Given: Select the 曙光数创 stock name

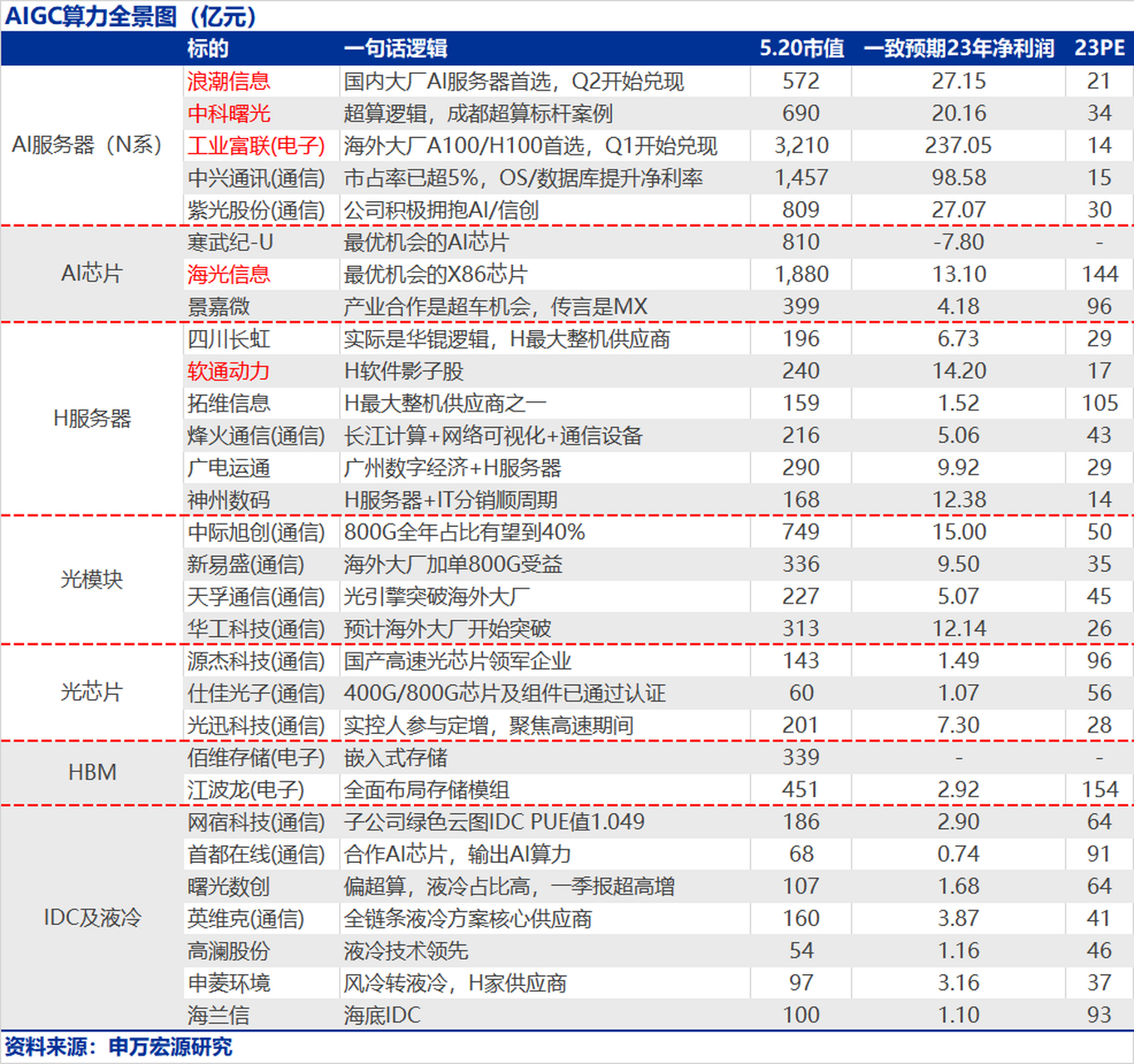Looking at the screenshot, I should 229,887.
